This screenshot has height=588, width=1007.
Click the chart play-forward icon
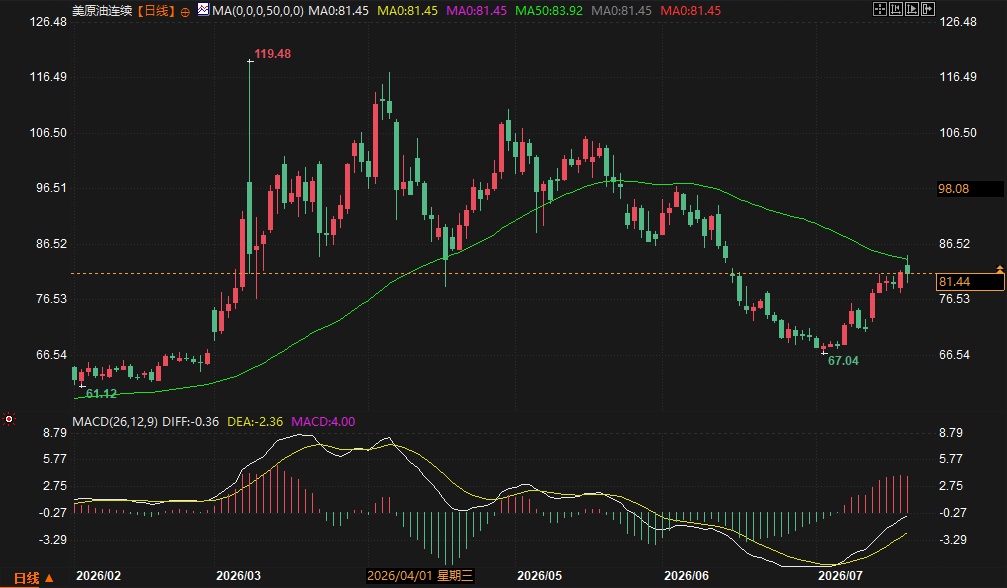(x=912, y=9)
